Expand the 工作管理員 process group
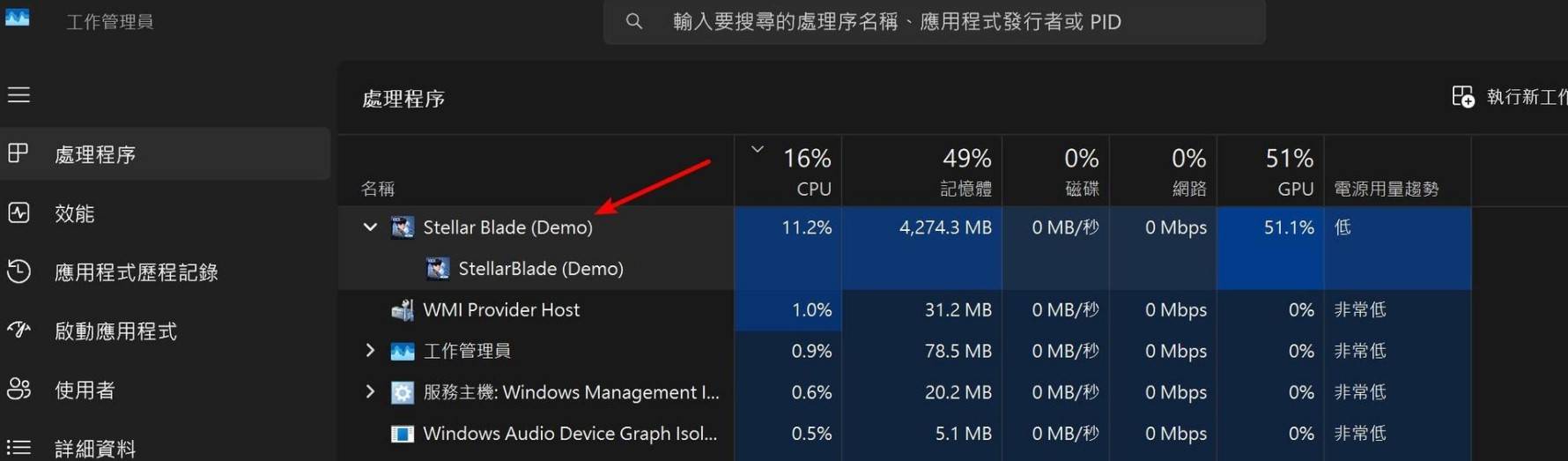1568x461 pixels. (370, 351)
